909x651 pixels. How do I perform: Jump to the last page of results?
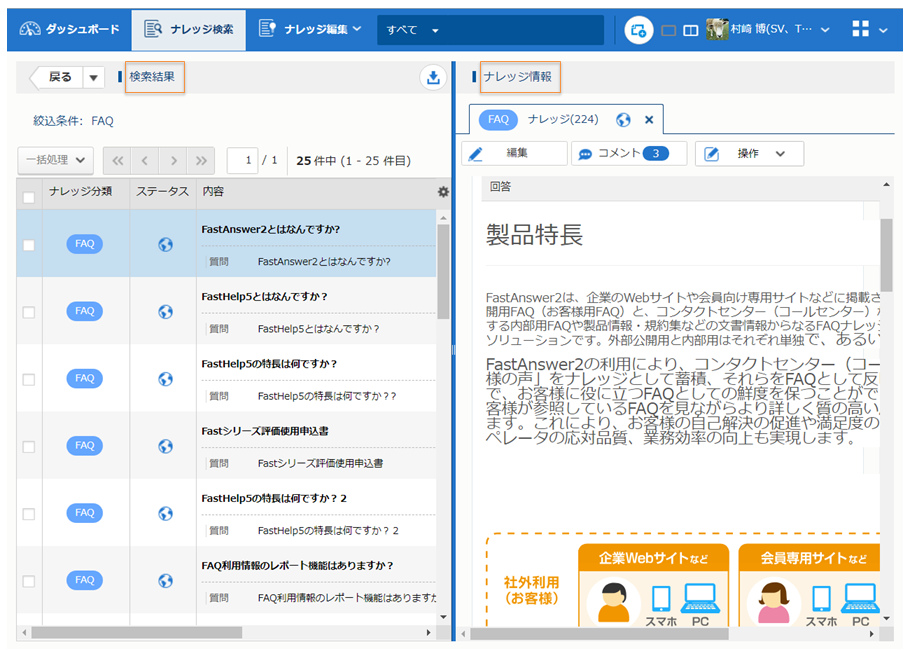pos(201,161)
